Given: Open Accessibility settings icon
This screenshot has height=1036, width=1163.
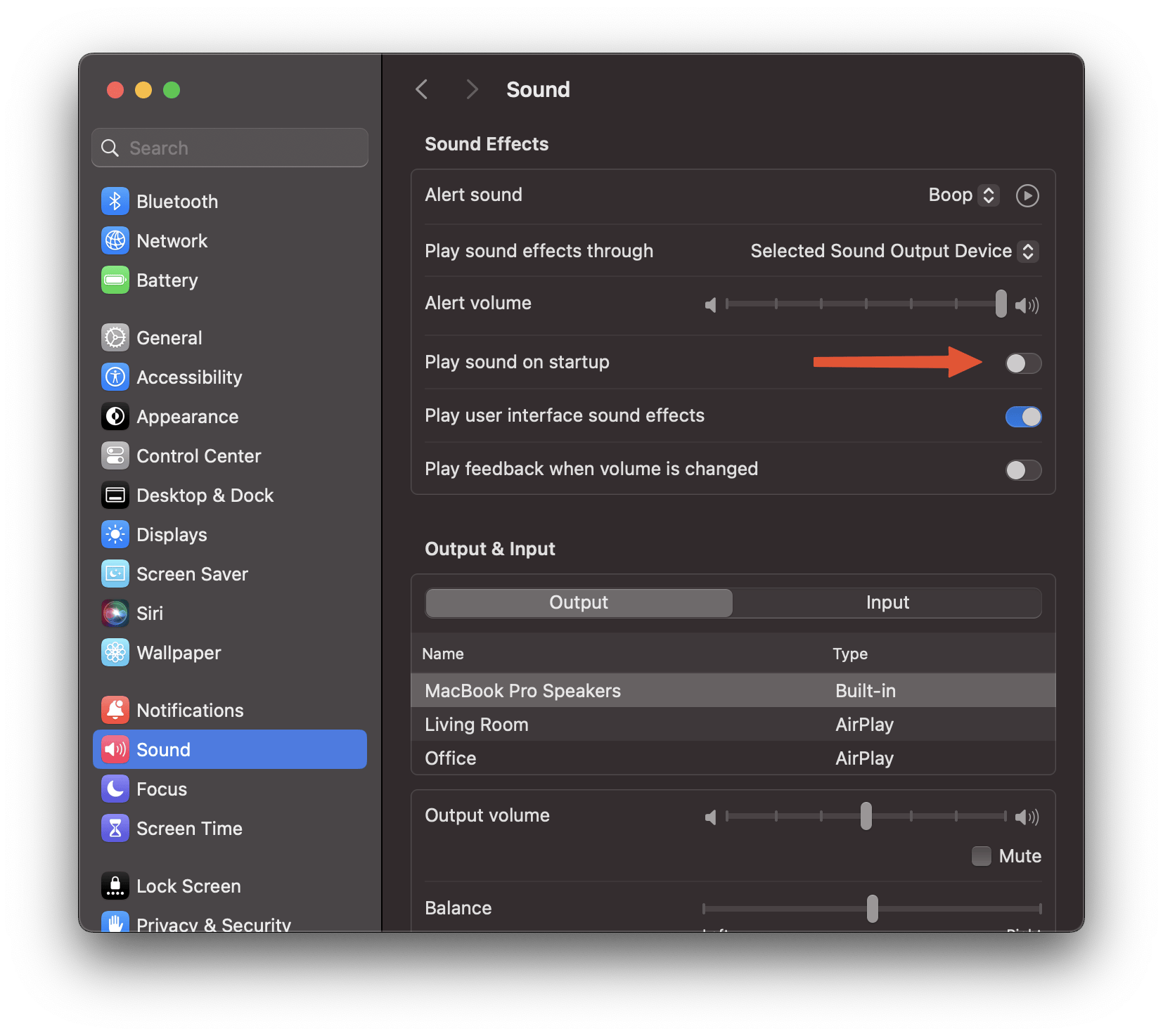Looking at the screenshot, I should pos(115,377).
